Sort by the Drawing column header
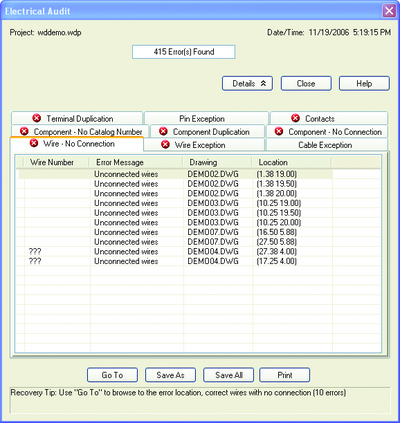 coord(217,162)
